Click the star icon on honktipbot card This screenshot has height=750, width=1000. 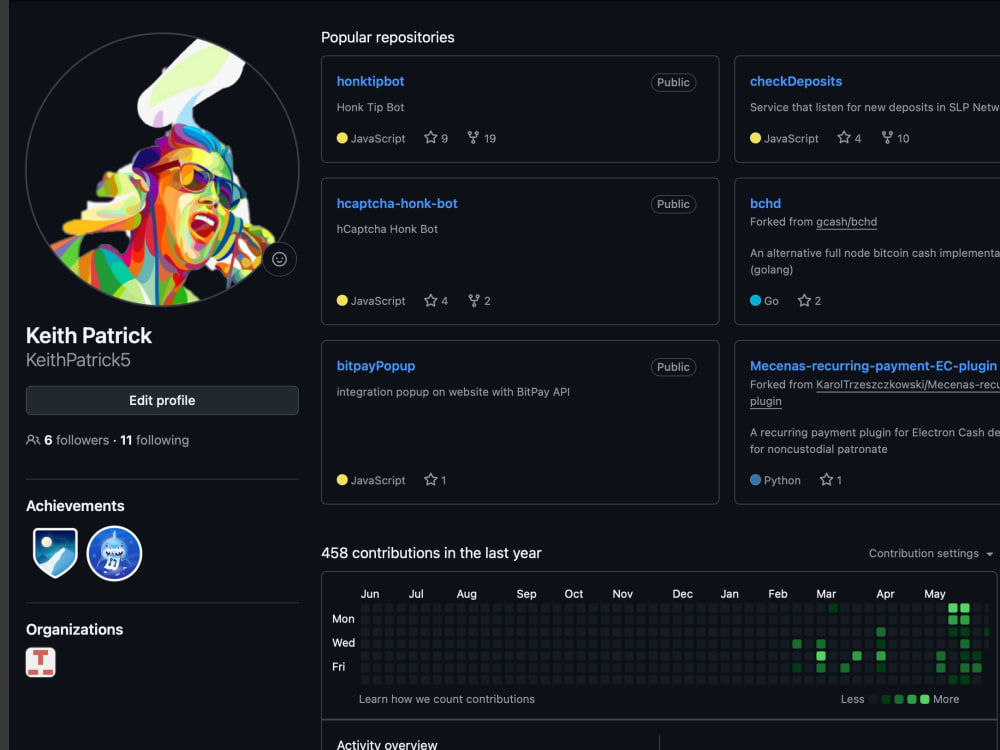pyautogui.click(x=430, y=138)
